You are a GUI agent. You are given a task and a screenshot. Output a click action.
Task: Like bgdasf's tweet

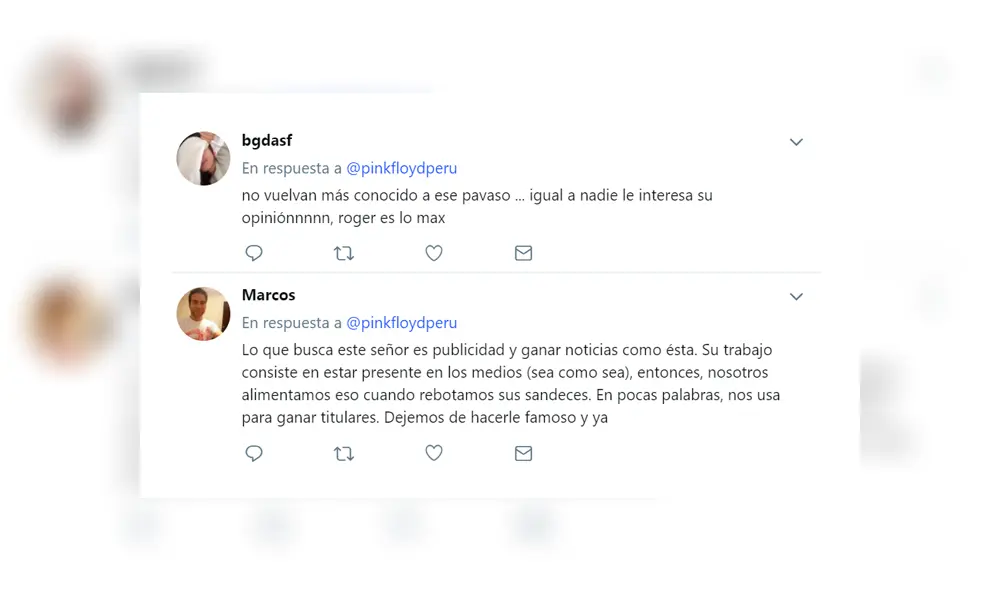pos(434,253)
